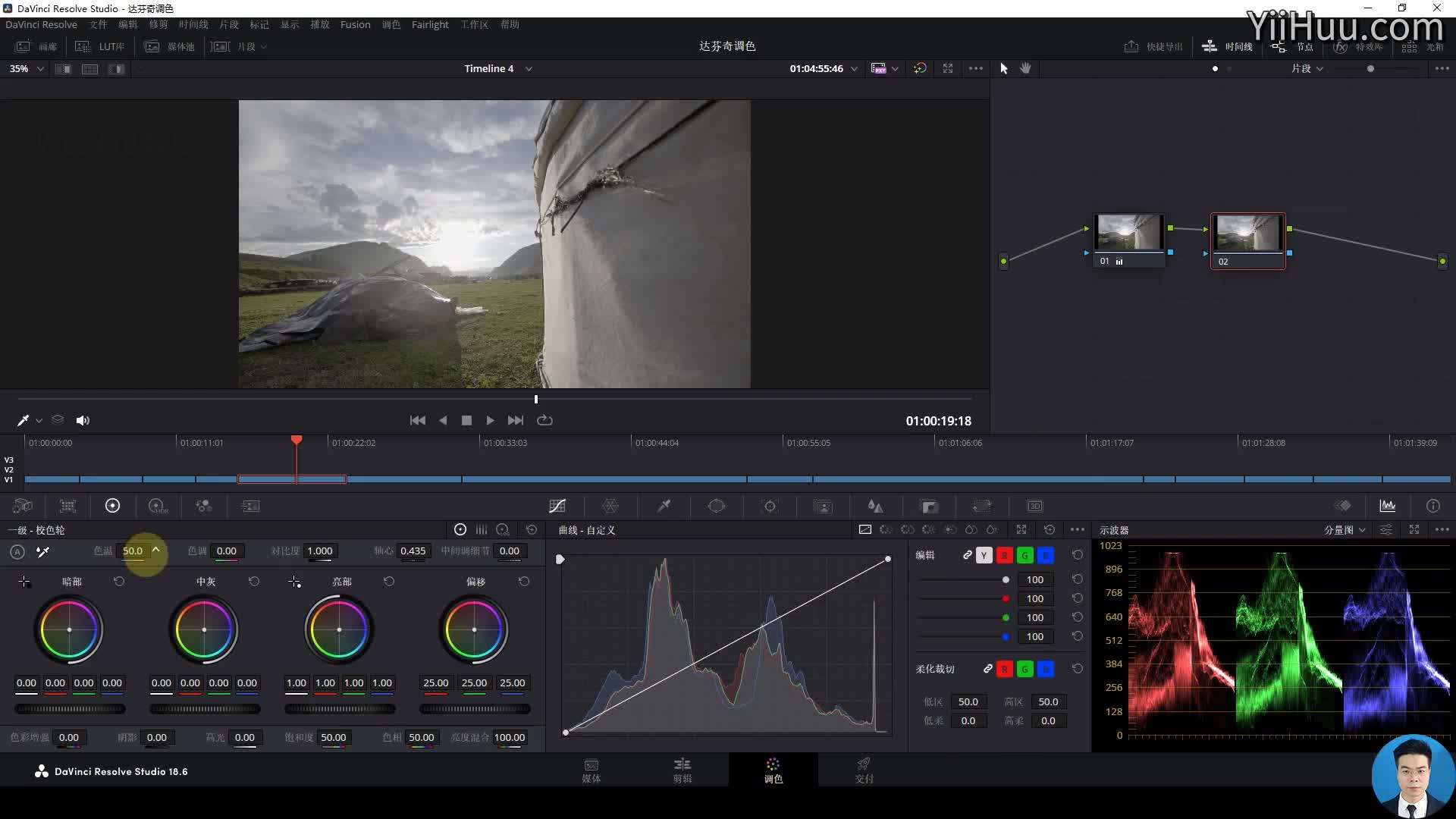Show the Keyframes panel icon
The width and height of the screenshot is (1456, 819).
click(1343, 506)
